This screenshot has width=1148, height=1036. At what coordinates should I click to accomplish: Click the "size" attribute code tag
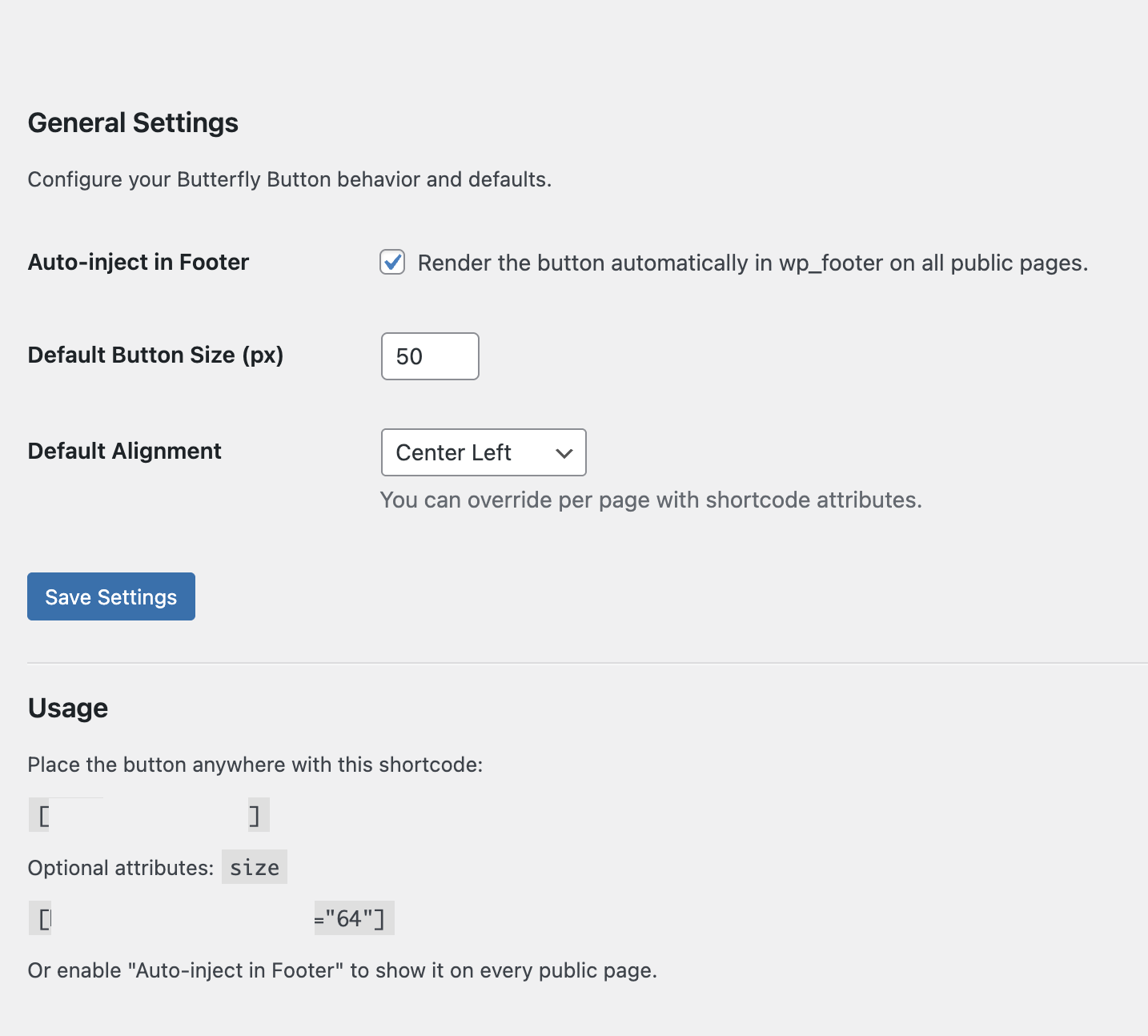point(255,867)
